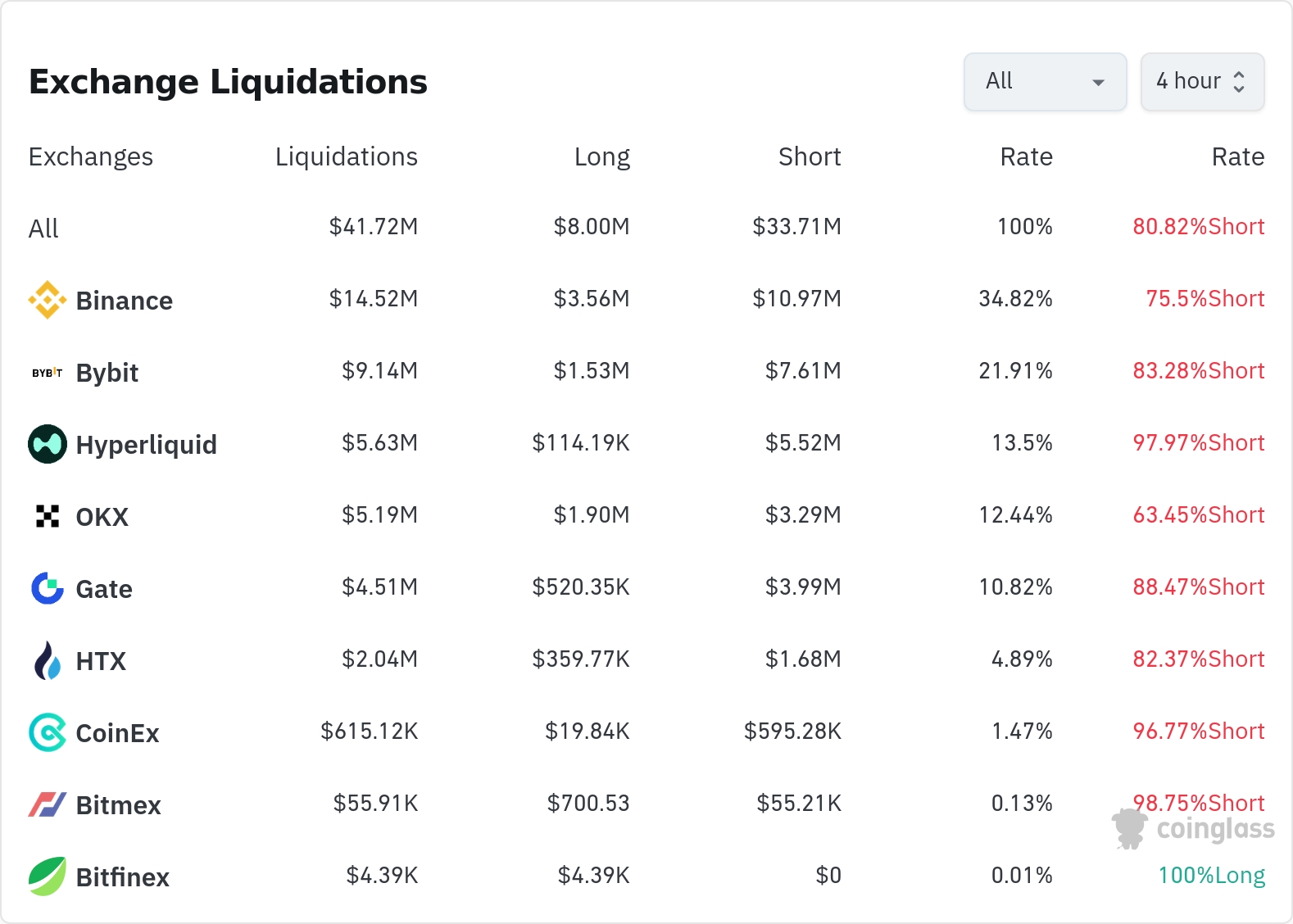Open the Bitfinex exchange name link
The height and width of the screenshot is (924, 1293).
click(122, 877)
